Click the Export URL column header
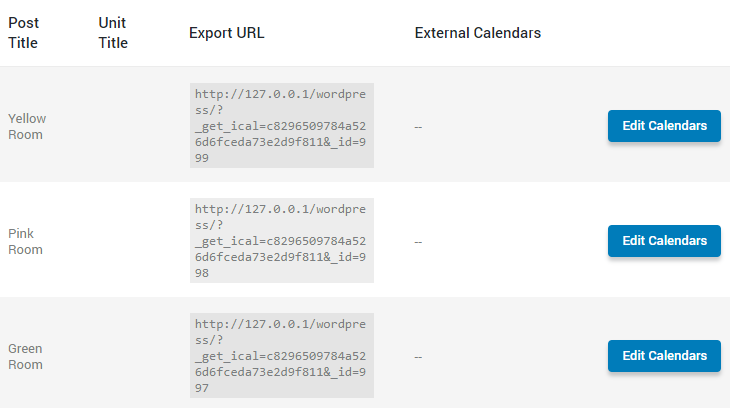 (226, 33)
